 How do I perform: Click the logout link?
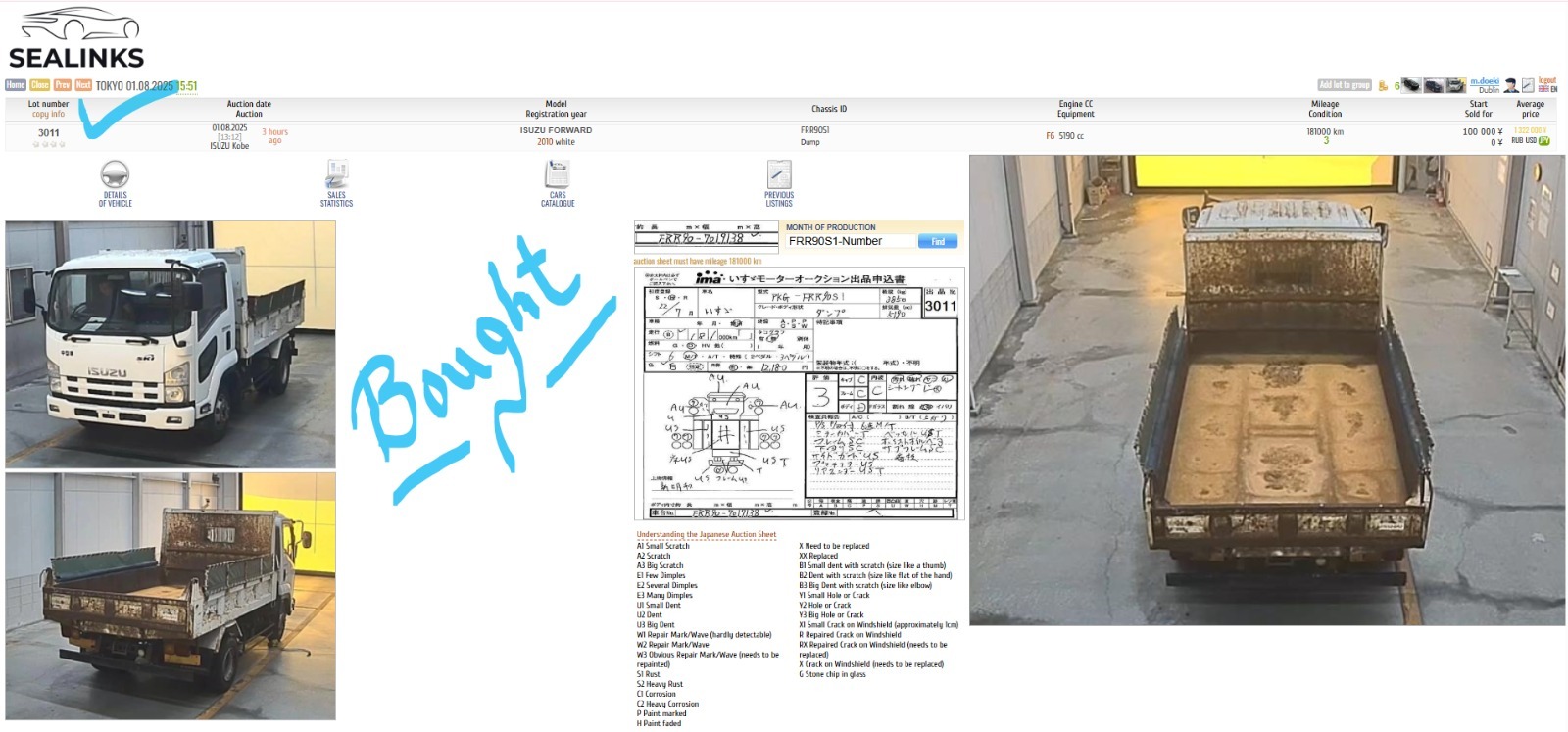(x=1547, y=80)
